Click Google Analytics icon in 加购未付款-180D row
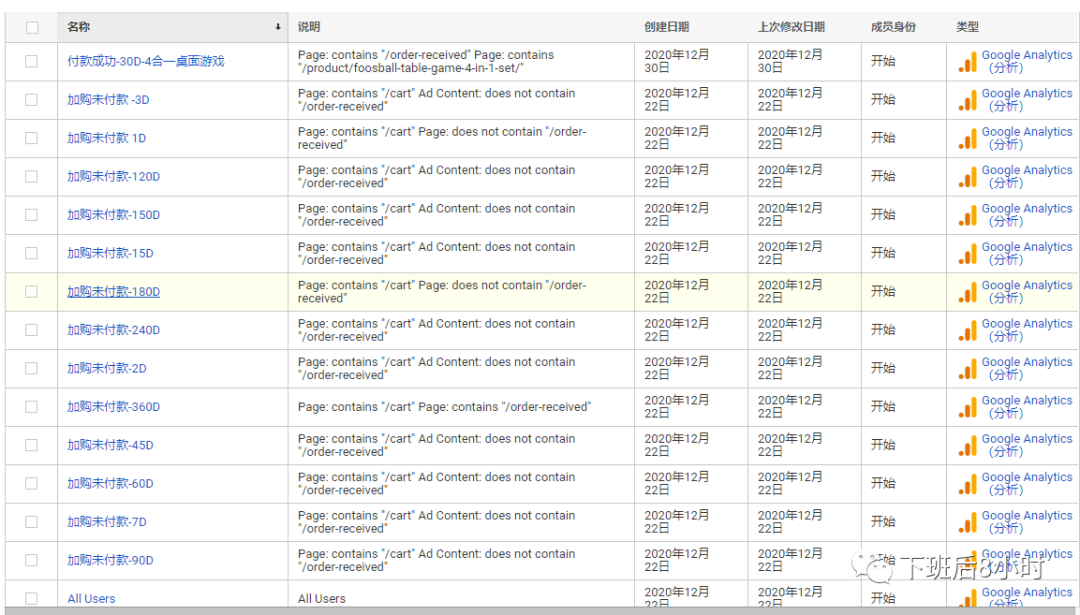The height and width of the screenshot is (615, 1080). pos(967,293)
